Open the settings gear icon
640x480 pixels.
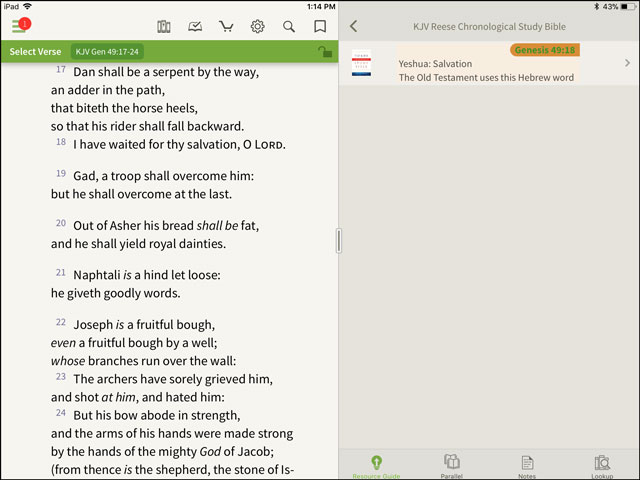pyautogui.click(x=258, y=27)
